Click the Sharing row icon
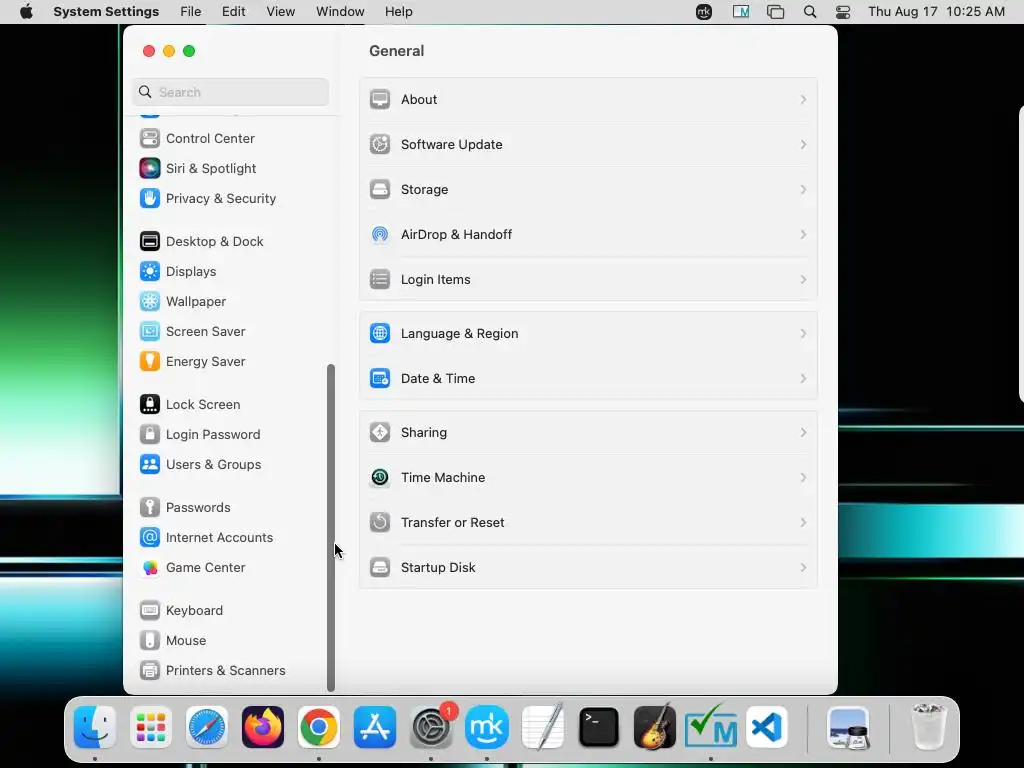 380,432
